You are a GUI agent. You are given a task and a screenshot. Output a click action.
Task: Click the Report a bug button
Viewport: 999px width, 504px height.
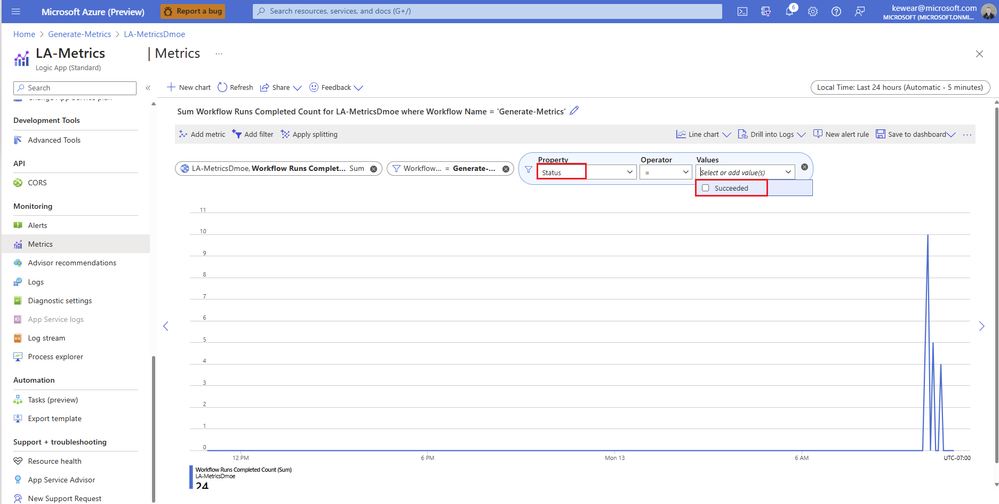(192, 11)
